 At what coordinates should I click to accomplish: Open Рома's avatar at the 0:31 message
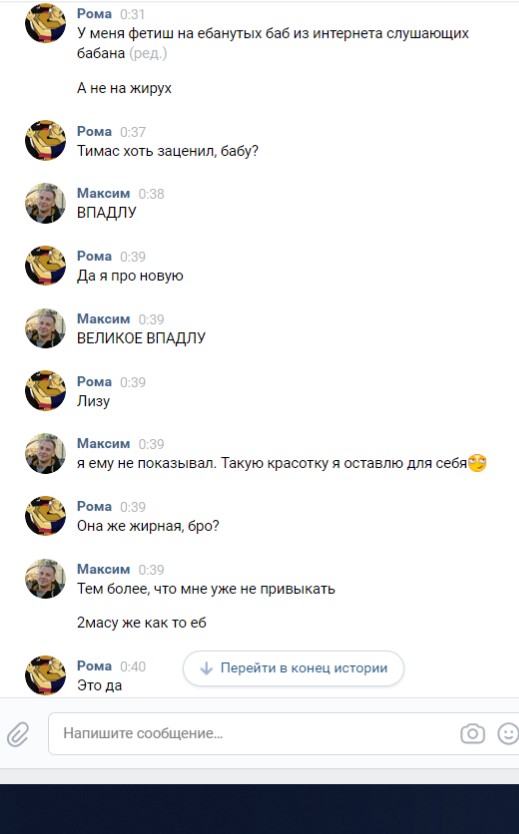[x=45, y=23]
